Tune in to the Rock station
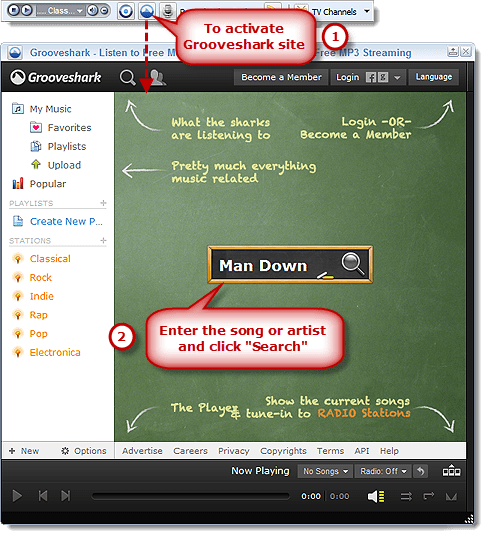The width and height of the screenshot is (500, 555). 32,278
